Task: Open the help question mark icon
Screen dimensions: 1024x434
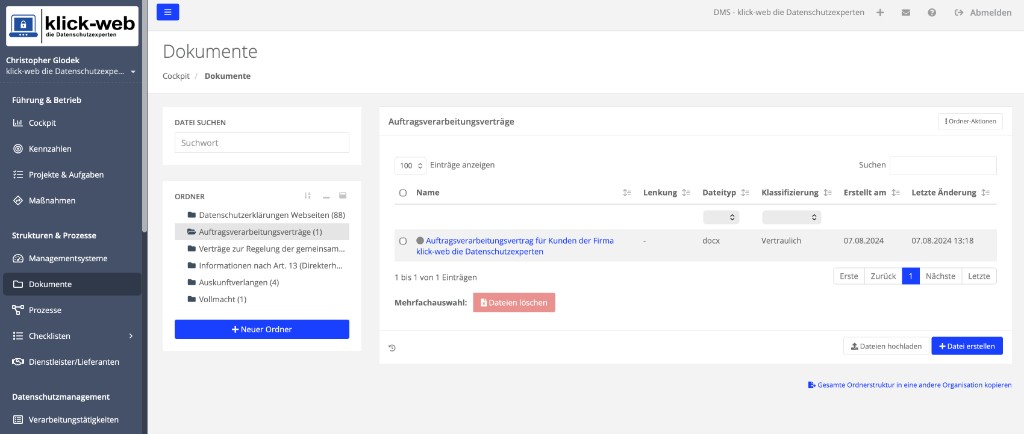Action: tap(932, 12)
